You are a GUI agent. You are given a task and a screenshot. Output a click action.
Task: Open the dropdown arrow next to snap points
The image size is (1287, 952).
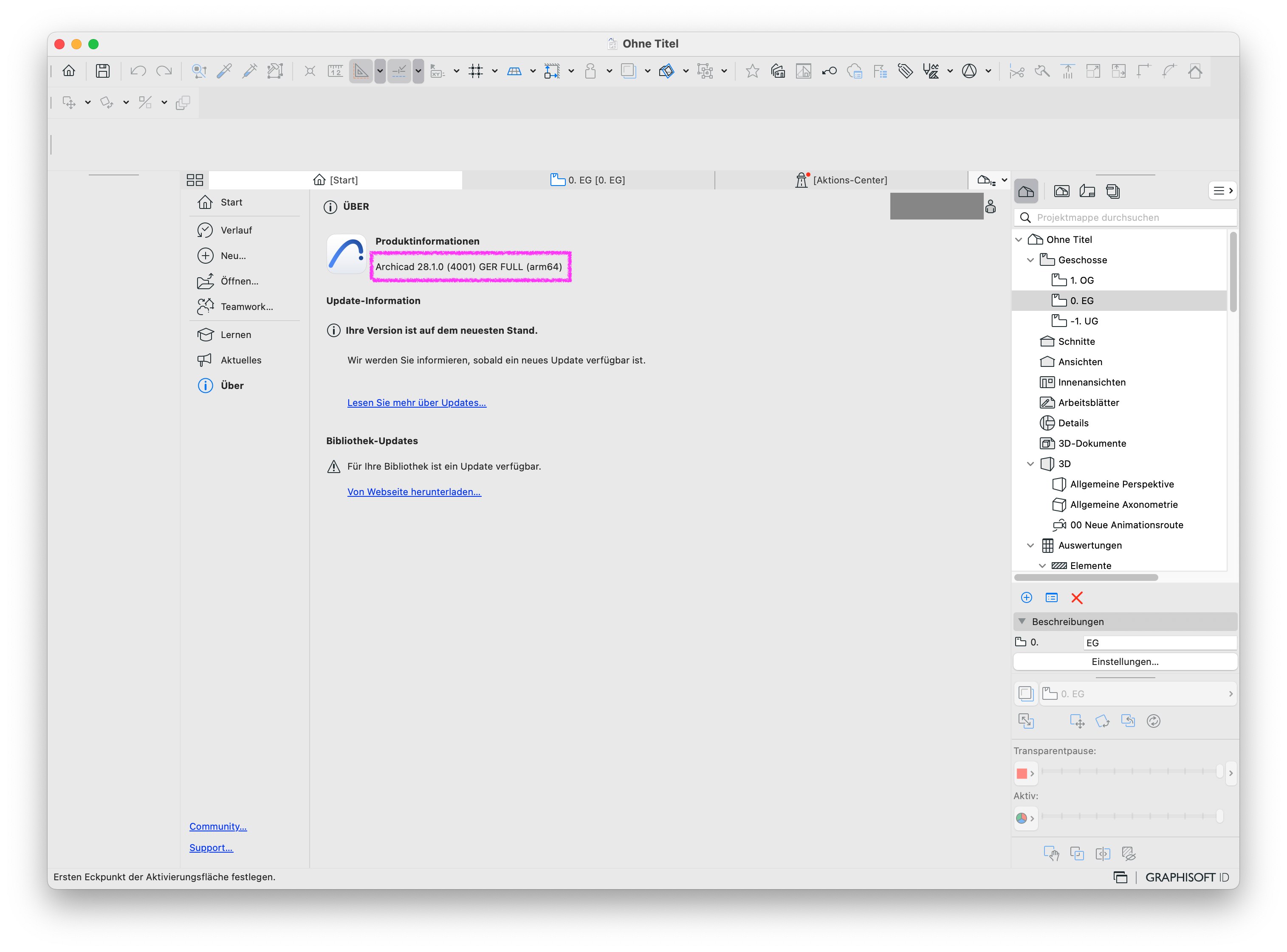pyautogui.click(x=418, y=71)
